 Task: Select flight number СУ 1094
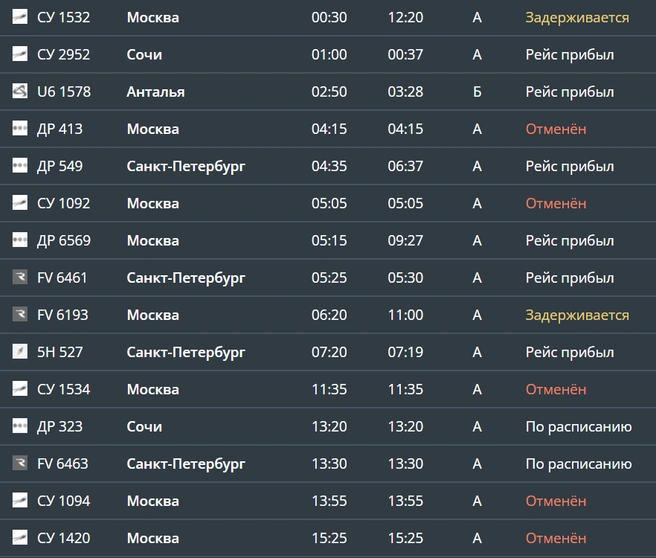(x=64, y=501)
